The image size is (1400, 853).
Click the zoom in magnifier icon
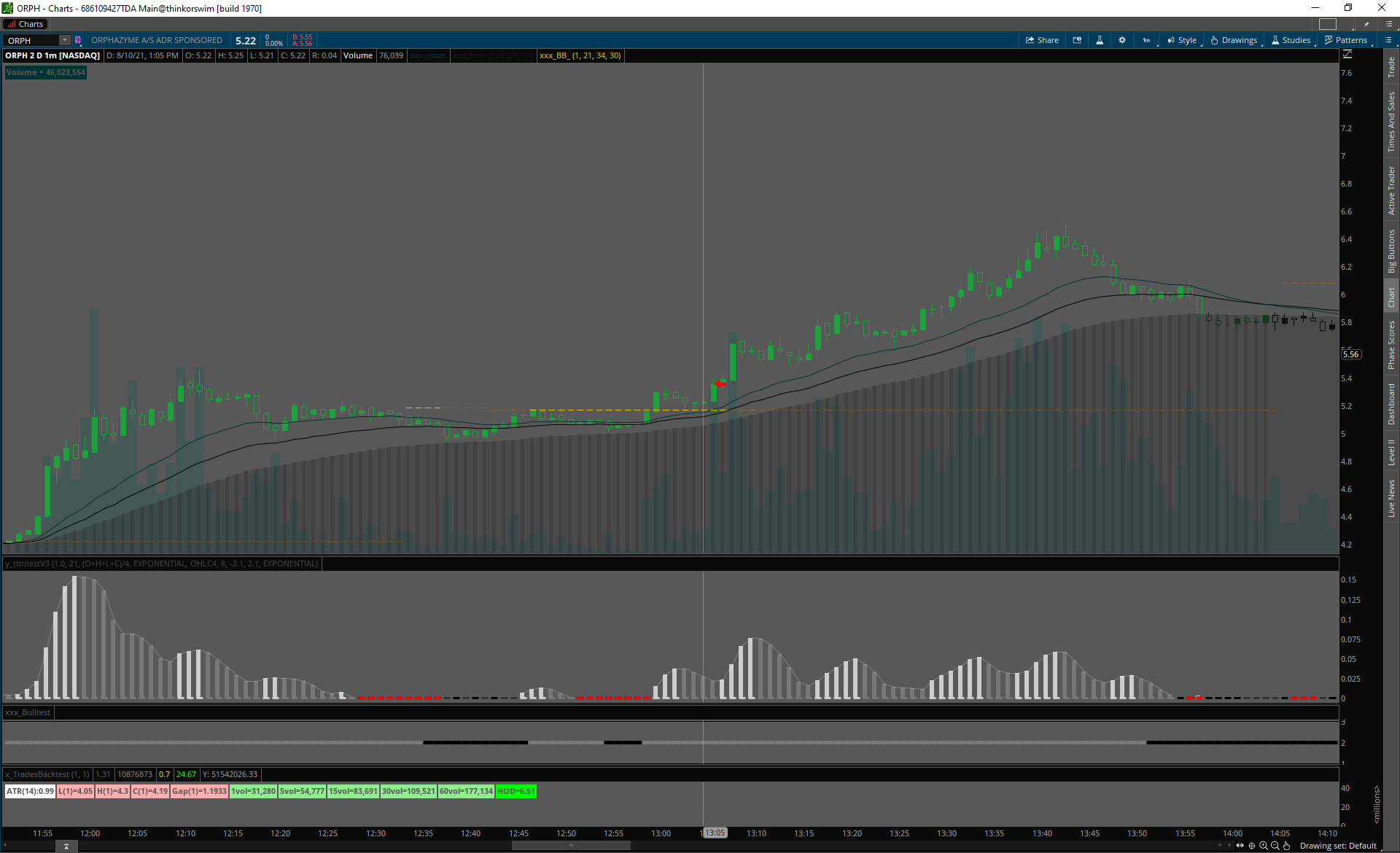[1264, 846]
